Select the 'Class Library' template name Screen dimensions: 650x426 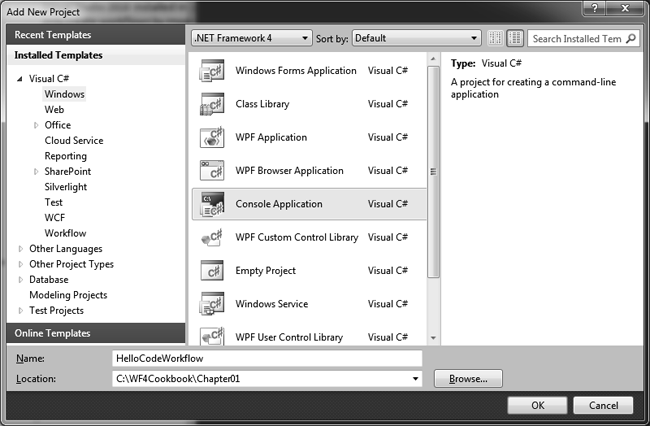262,104
